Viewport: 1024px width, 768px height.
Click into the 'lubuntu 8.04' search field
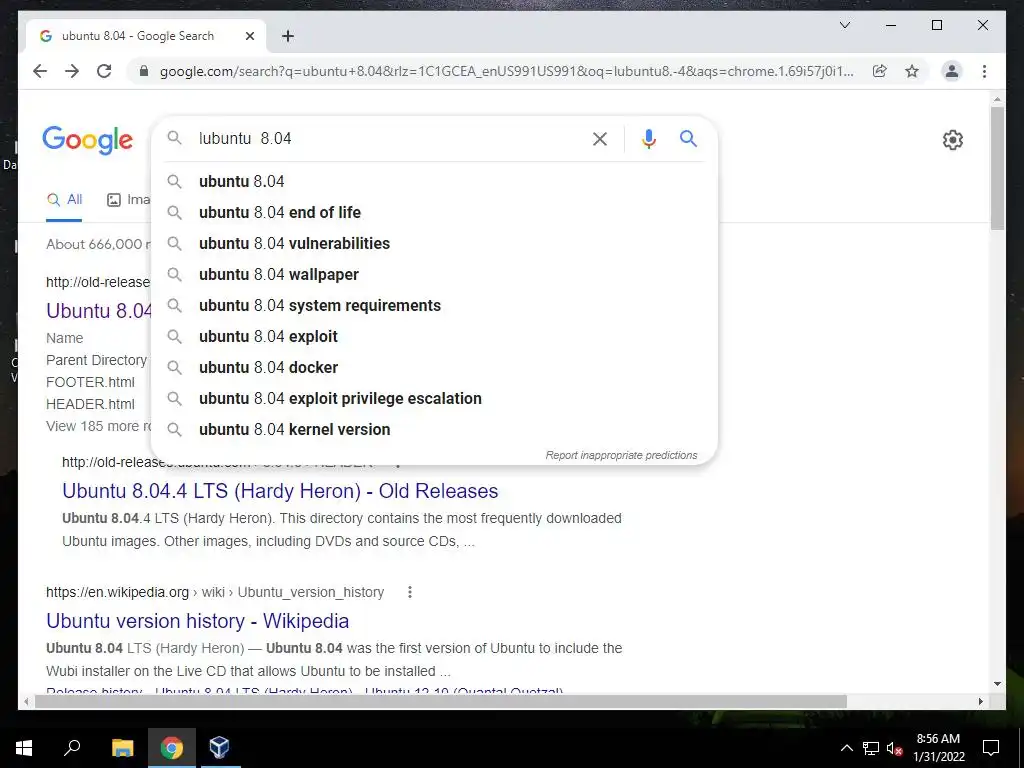tap(389, 138)
